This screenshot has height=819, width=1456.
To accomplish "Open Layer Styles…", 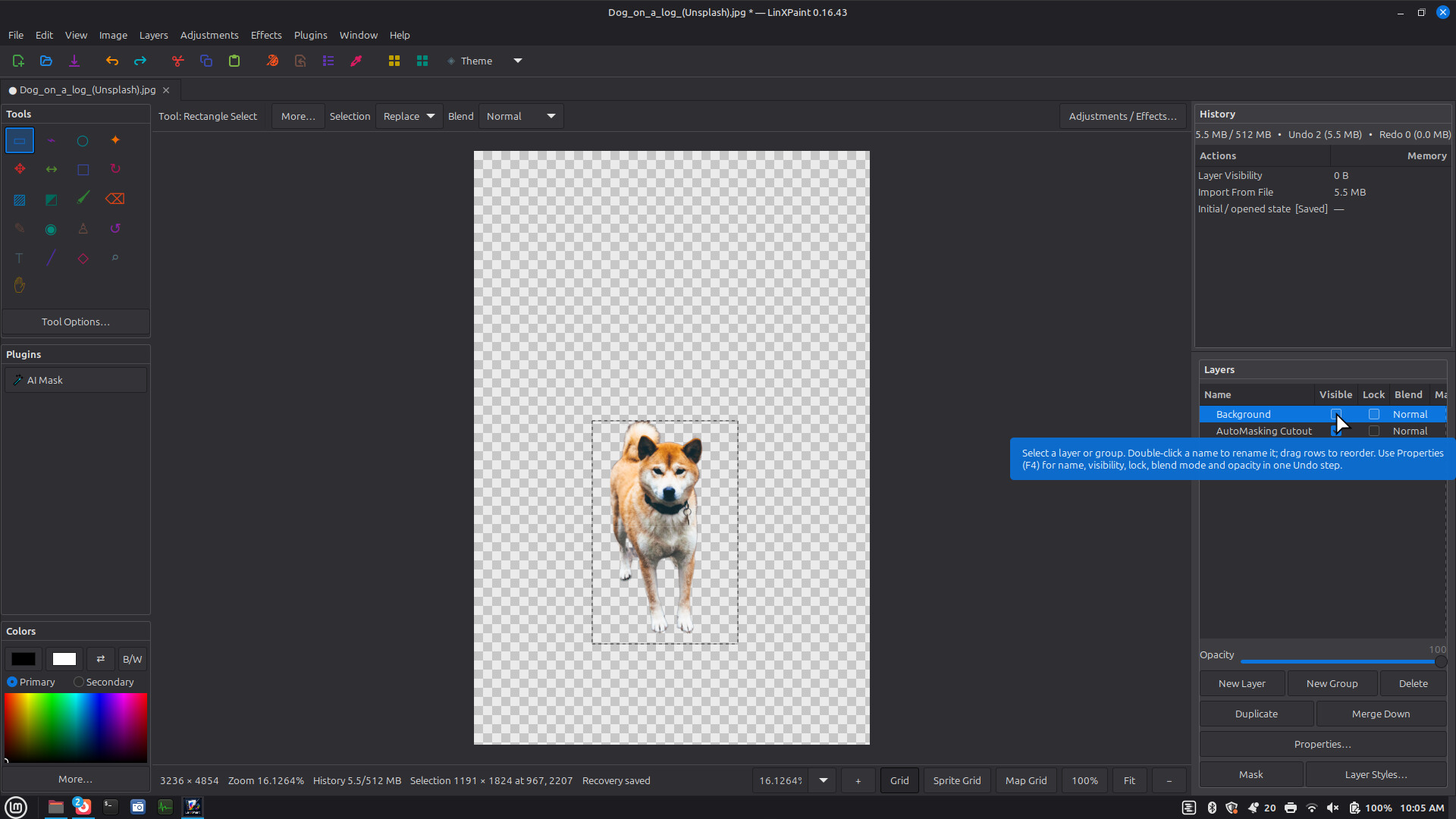I will [1376, 774].
